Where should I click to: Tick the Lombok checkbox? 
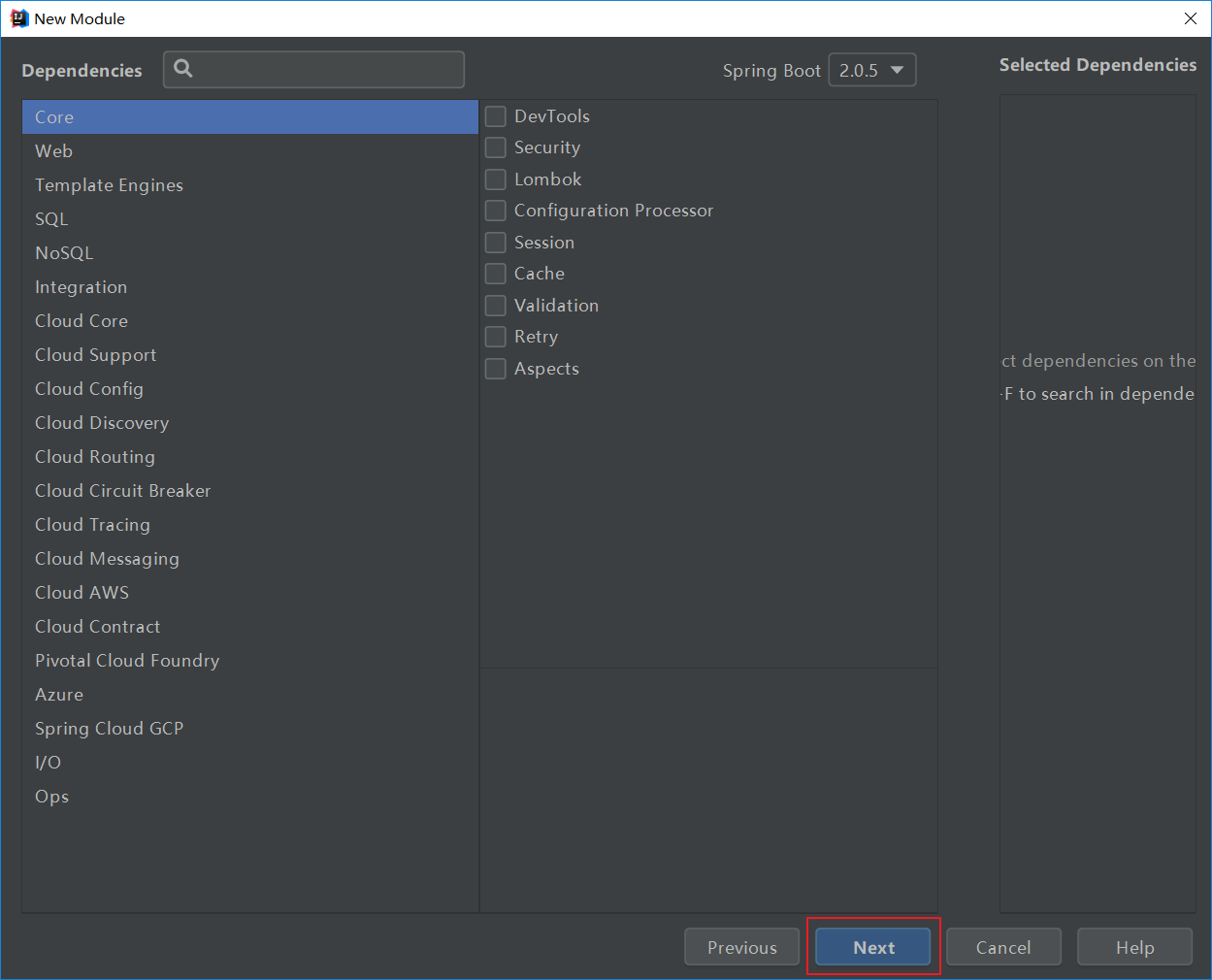click(496, 180)
